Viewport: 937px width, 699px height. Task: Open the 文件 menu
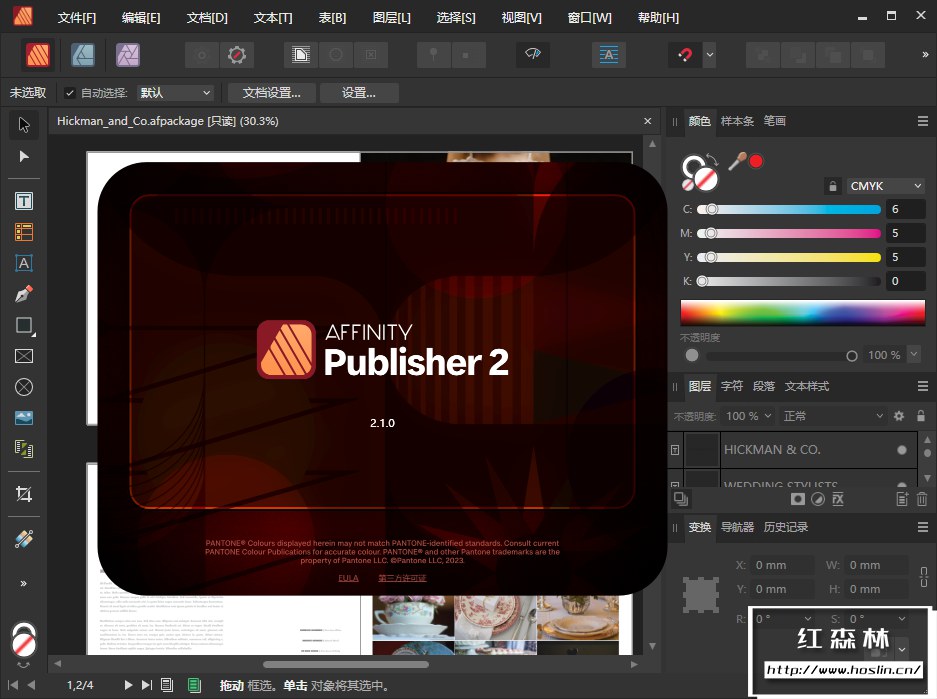tap(76, 18)
